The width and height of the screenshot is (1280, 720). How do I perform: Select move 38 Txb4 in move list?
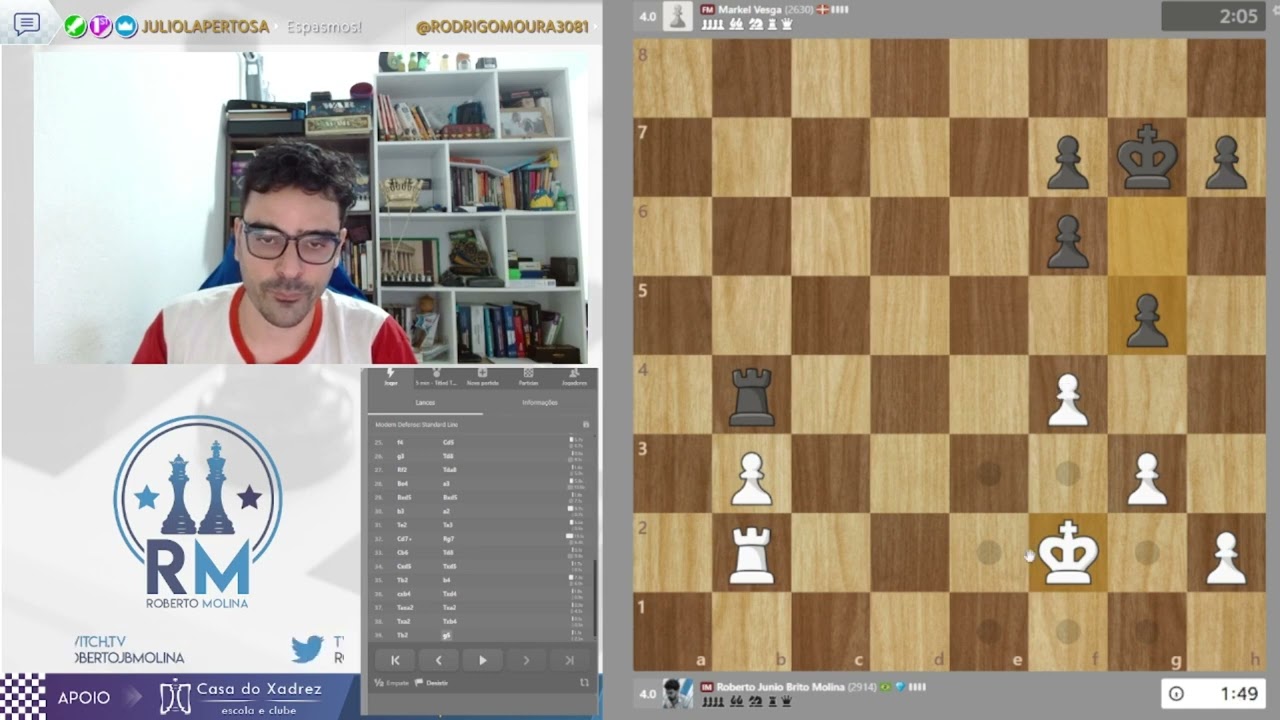pos(449,621)
